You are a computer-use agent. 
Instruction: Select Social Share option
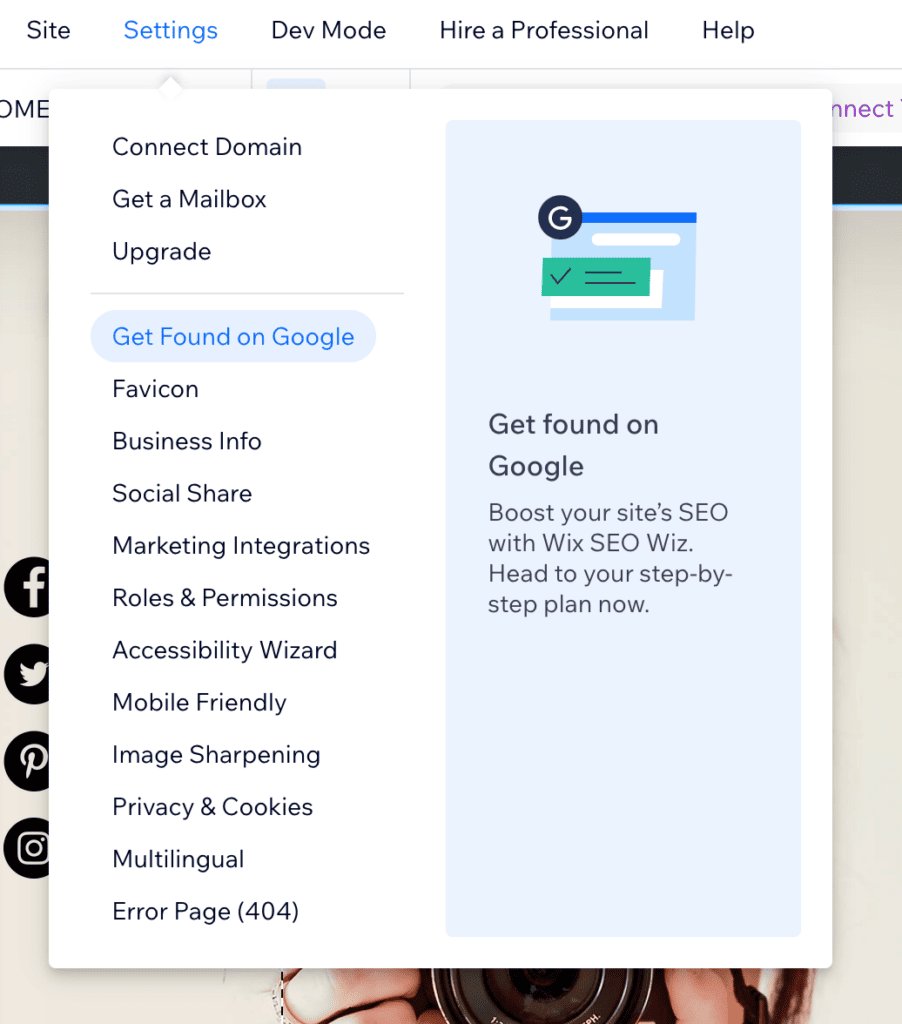click(182, 494)
